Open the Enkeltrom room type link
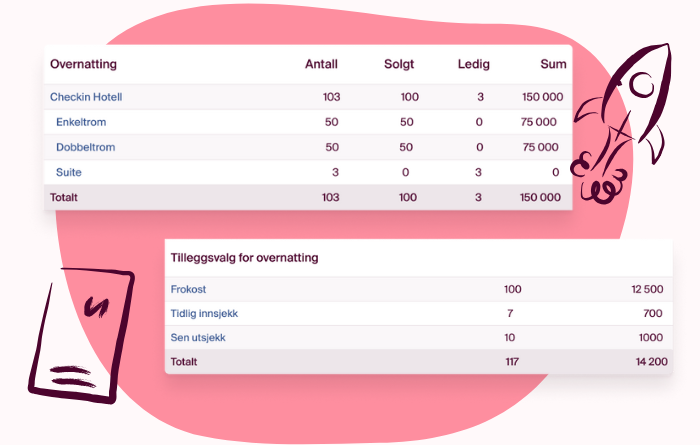This screenshot has width=700, height=445. coord(81,122)
